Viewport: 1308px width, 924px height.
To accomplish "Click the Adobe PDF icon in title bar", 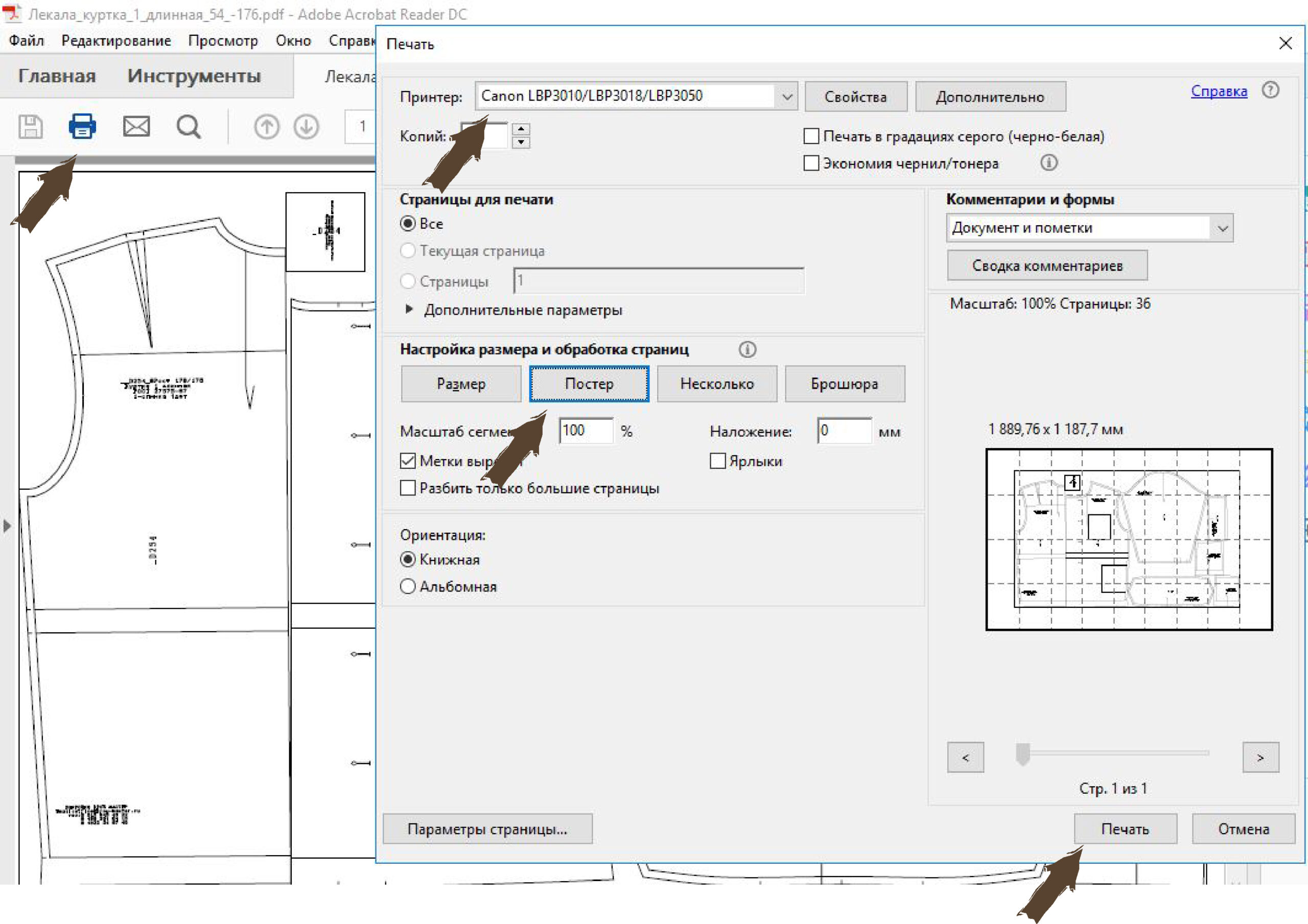I will tap(11, 13).
